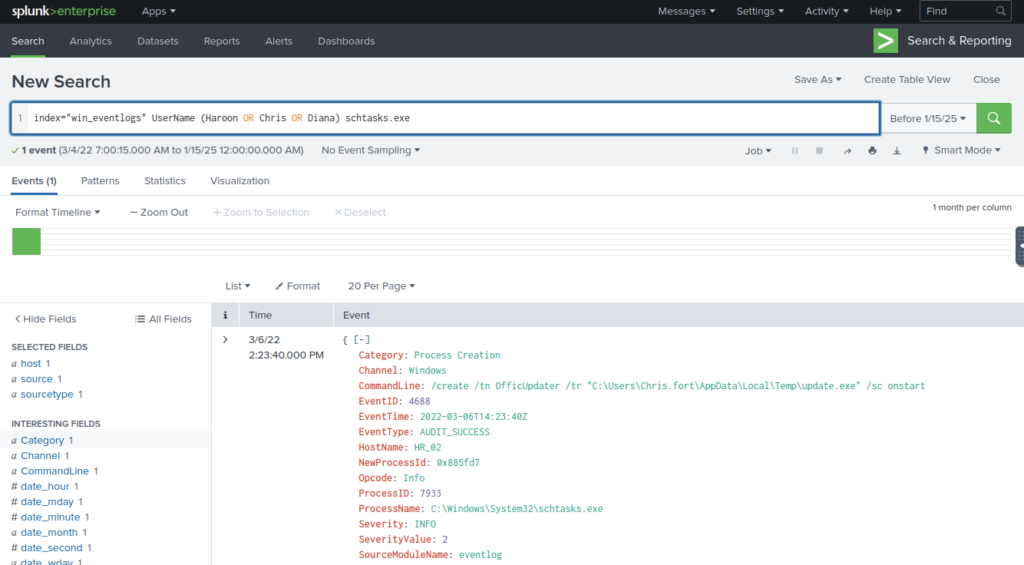Select the Events (1) tab
The image size is (1024, 565).
[x=34, y=181]
